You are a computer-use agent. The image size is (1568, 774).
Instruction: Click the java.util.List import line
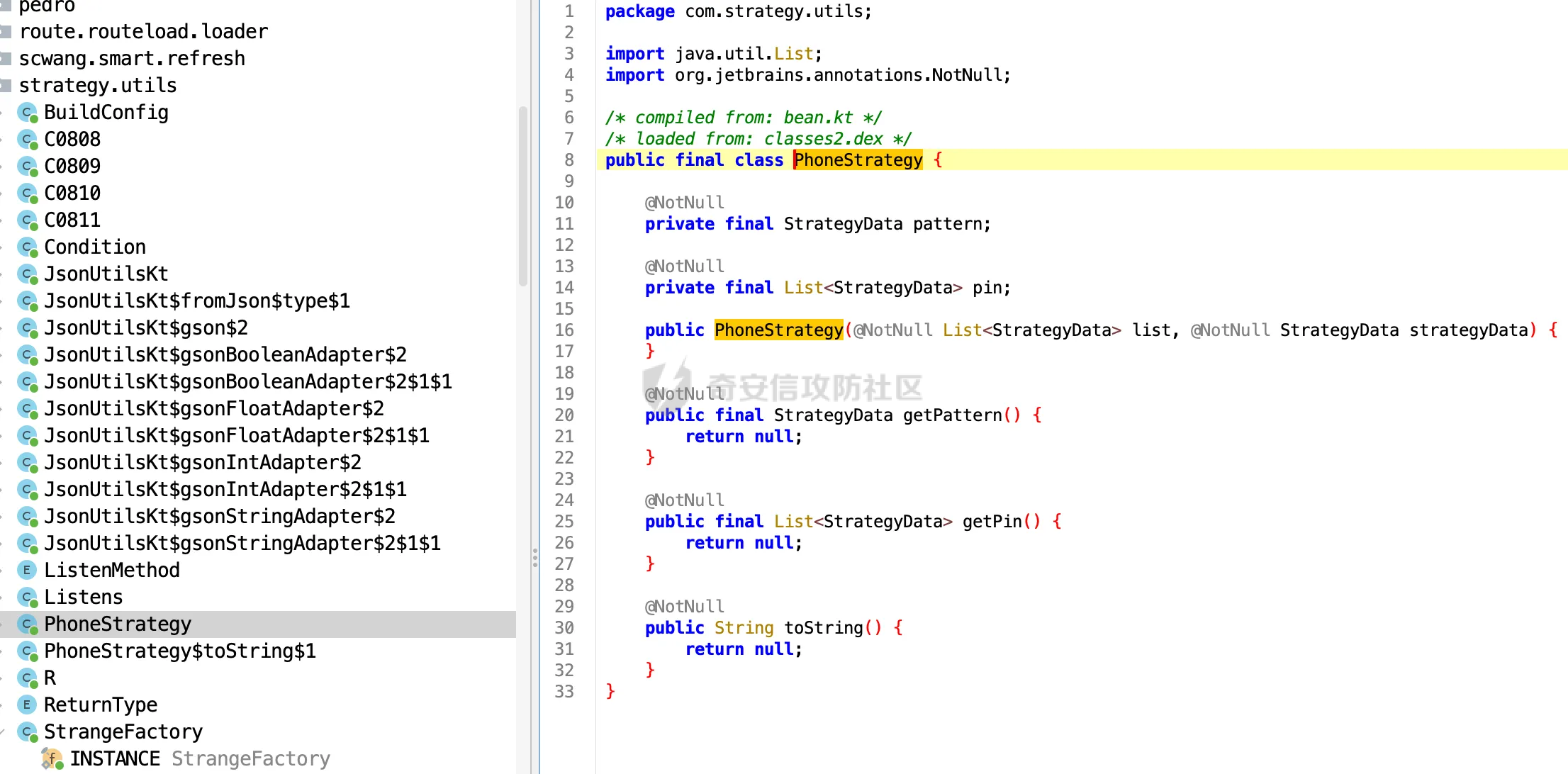click(x=713, y=54)
